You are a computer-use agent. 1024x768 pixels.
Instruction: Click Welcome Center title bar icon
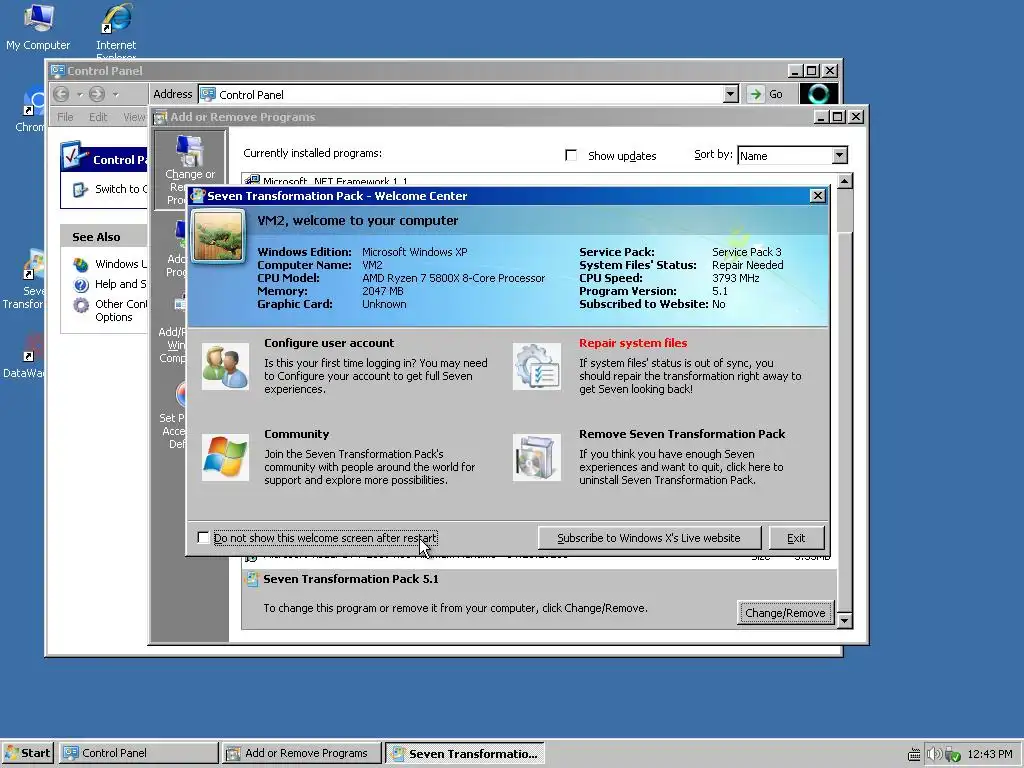198,196
